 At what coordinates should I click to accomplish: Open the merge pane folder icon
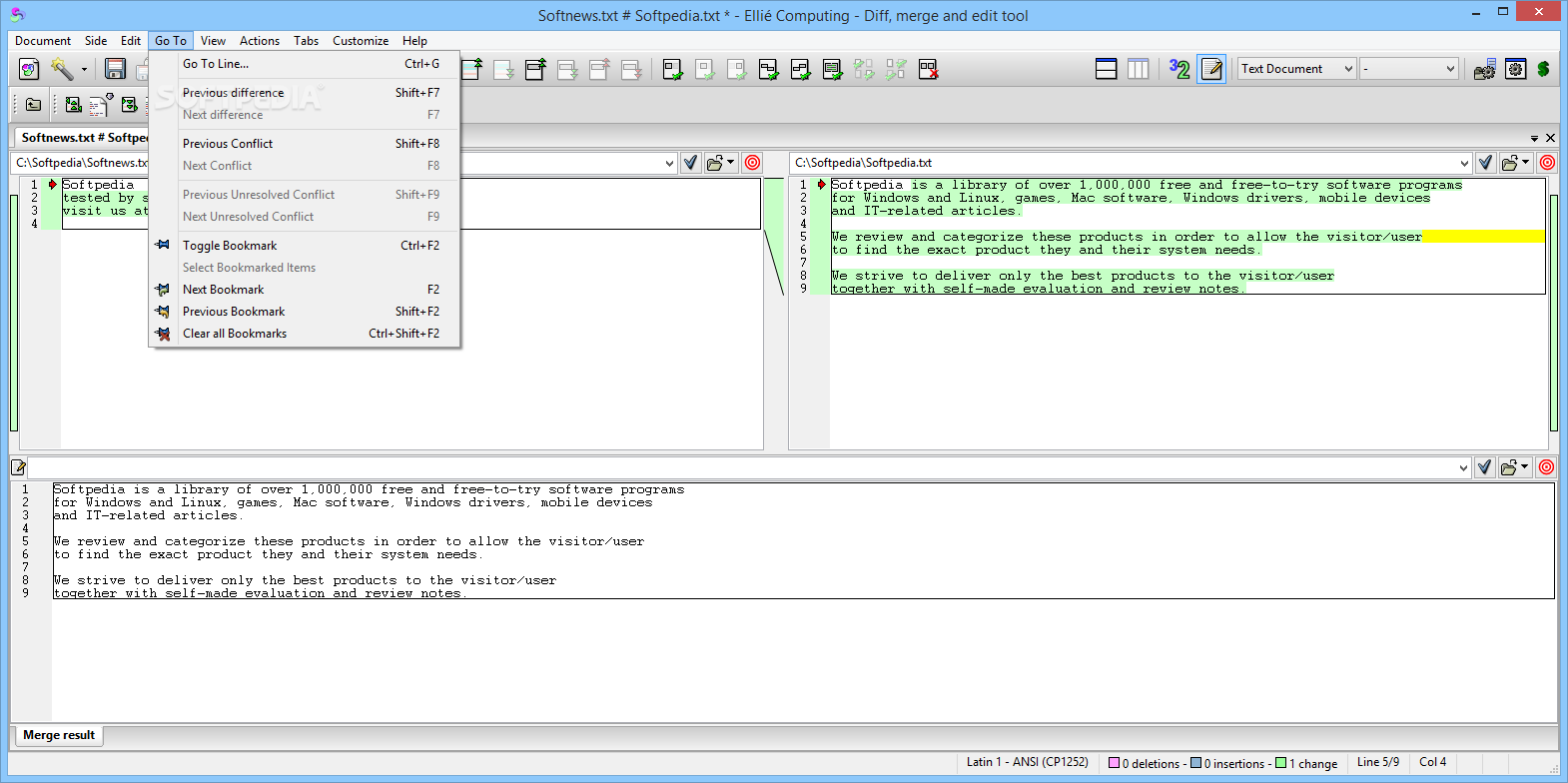coord(1509,467)
